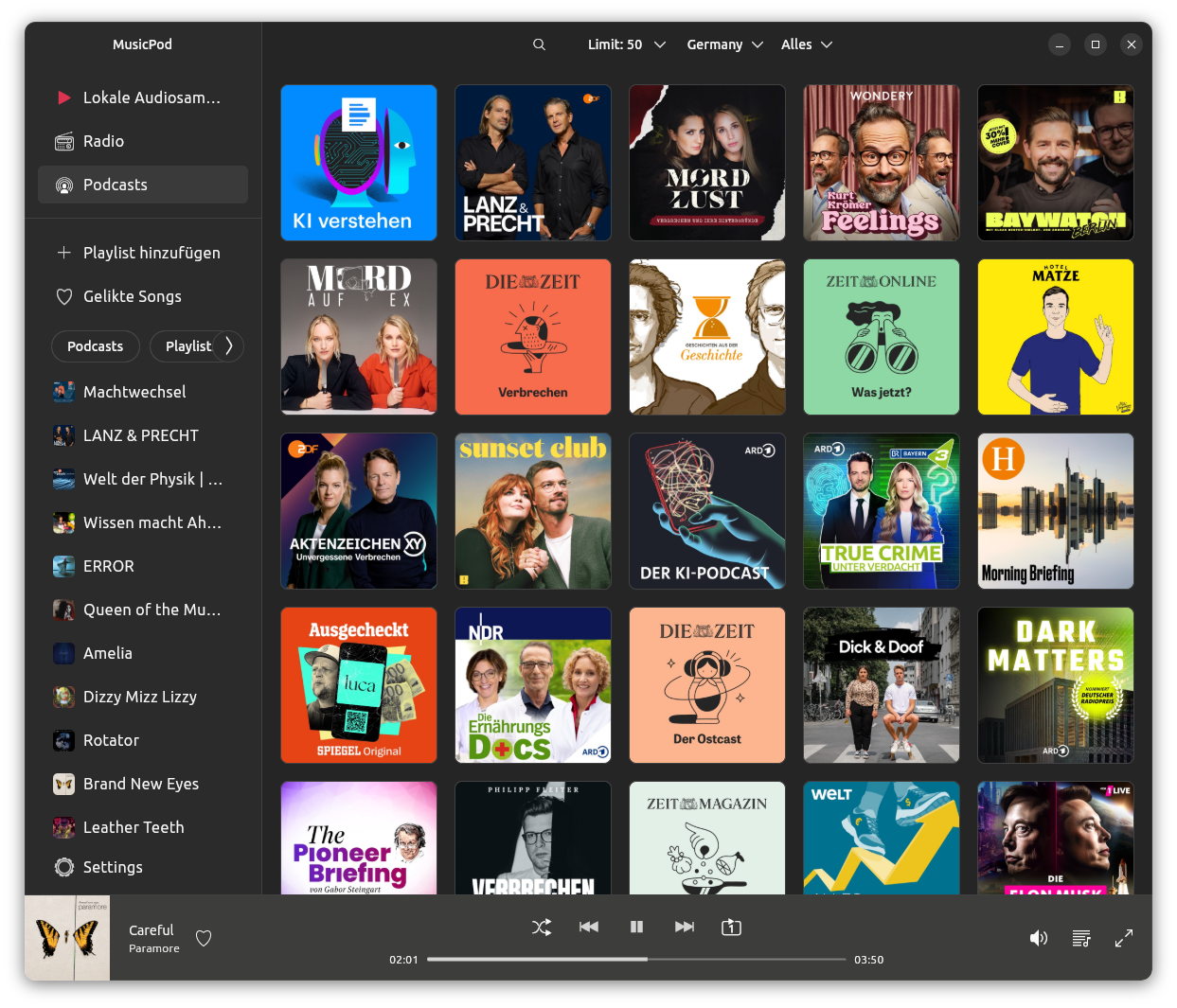Click the chevron next to the Playlist chip
This screenshot has width=1177, height=1008.
point(228,346)
